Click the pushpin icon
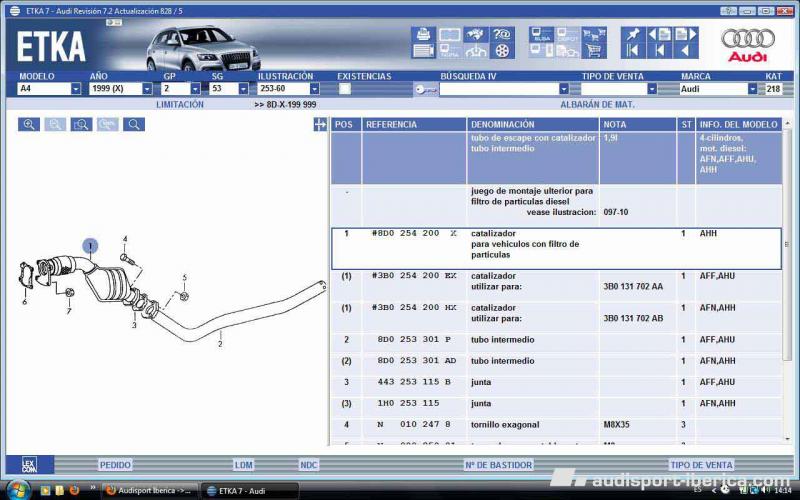The width and height of the screenshot is (800, 500). point(633,35)
